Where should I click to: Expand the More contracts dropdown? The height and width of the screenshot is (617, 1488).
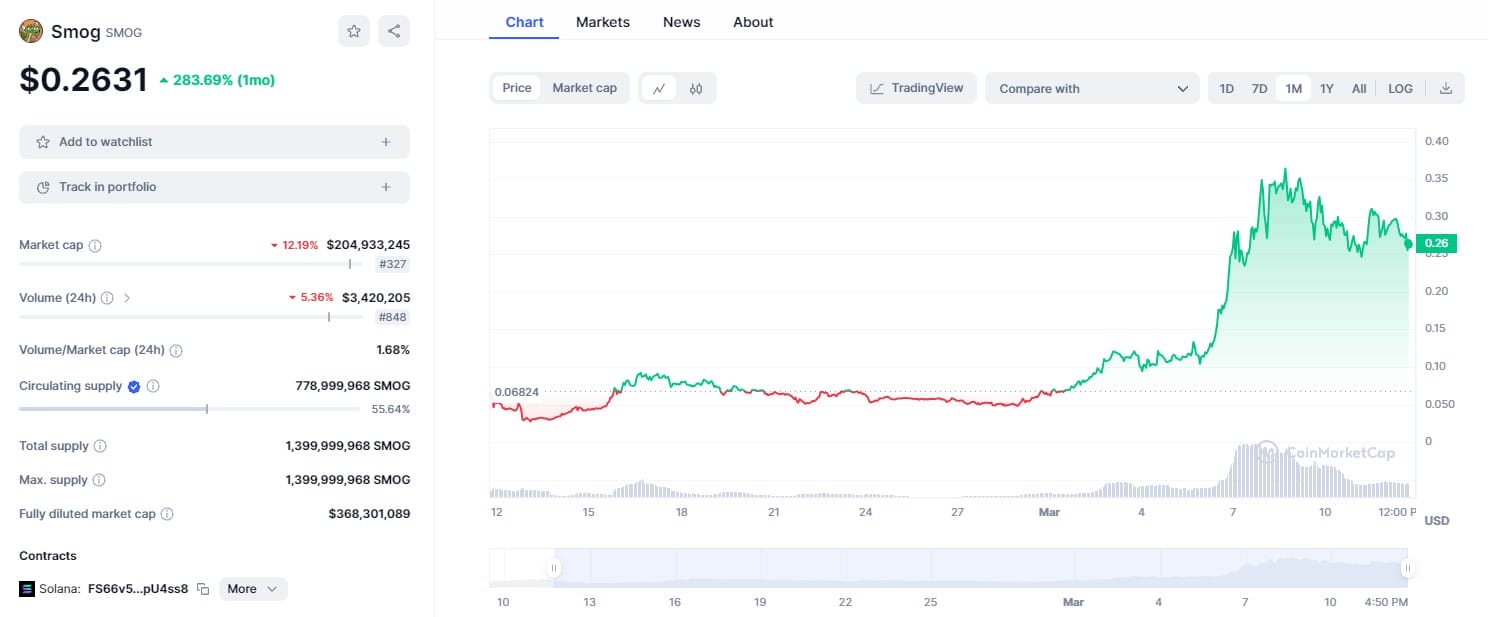tap(253, 589)
